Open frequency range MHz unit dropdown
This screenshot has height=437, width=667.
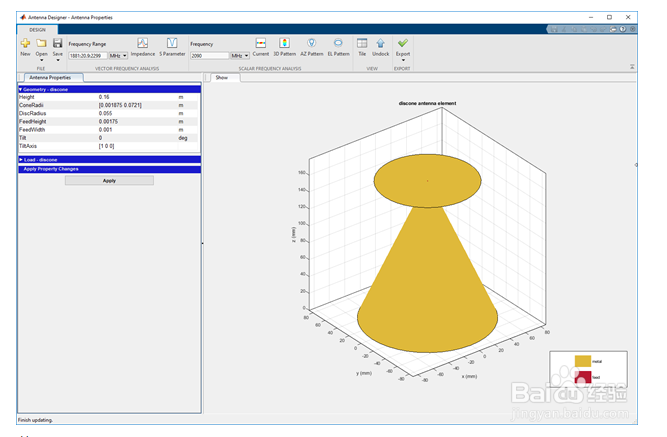click(x=118, y=56)
